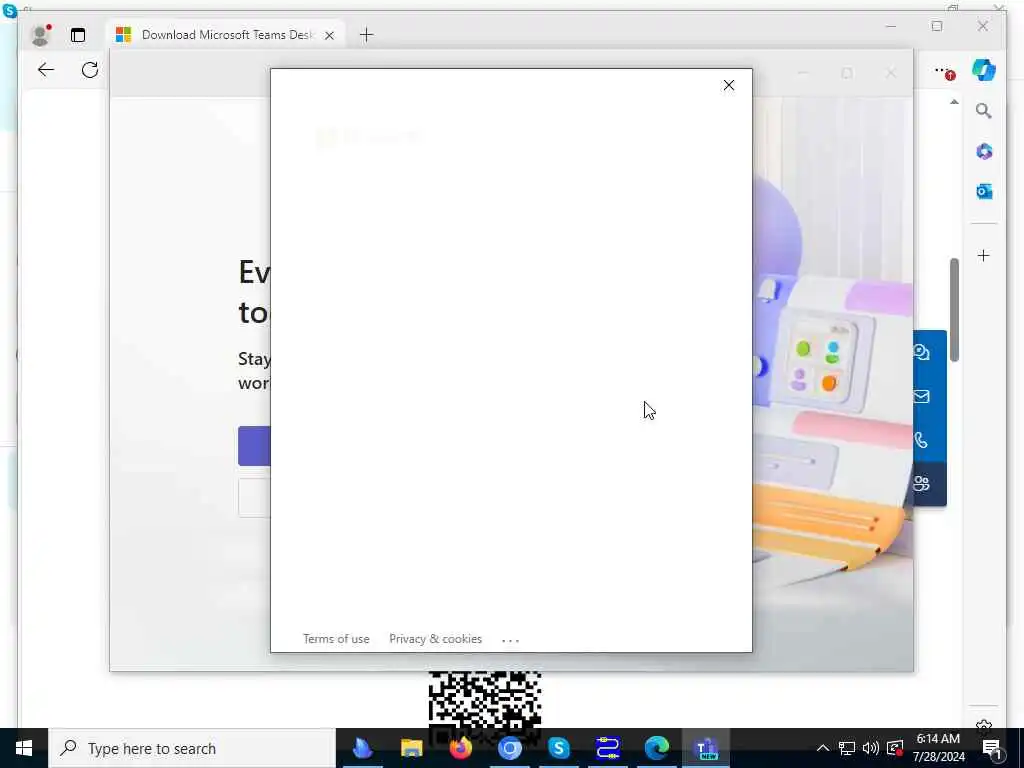Image resolution: width=1024 pixels, height=768 pixels.
Task: Open Privacy & cookies link
Action: click(x=436, y=639)
